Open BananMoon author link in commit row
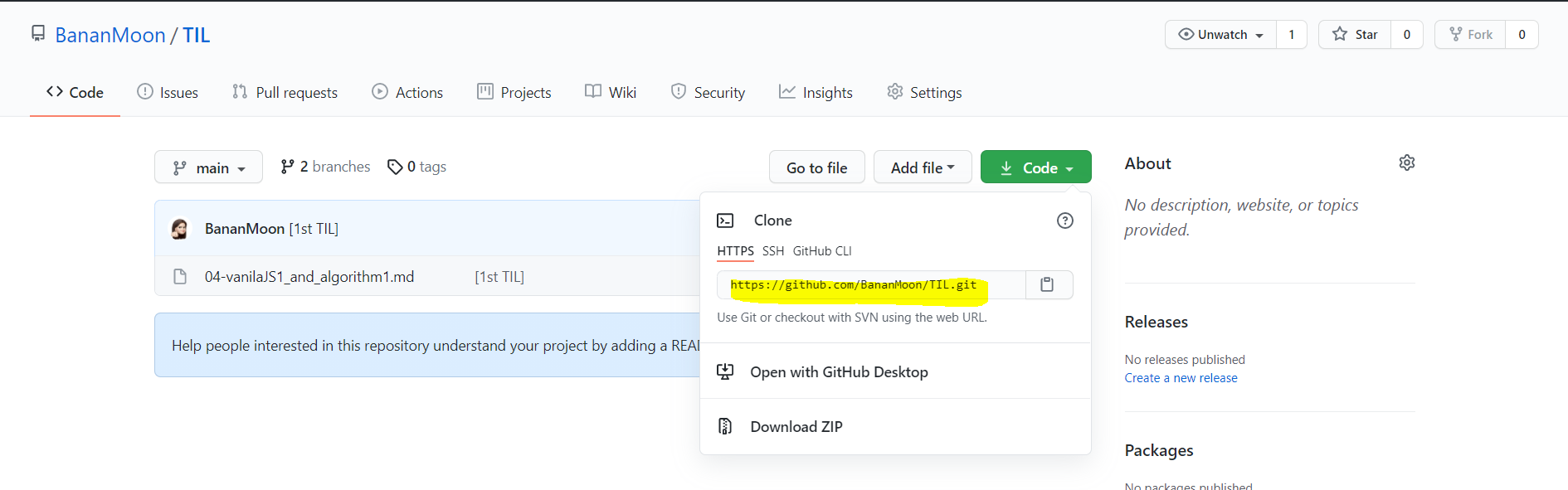 tap(245, 229)
